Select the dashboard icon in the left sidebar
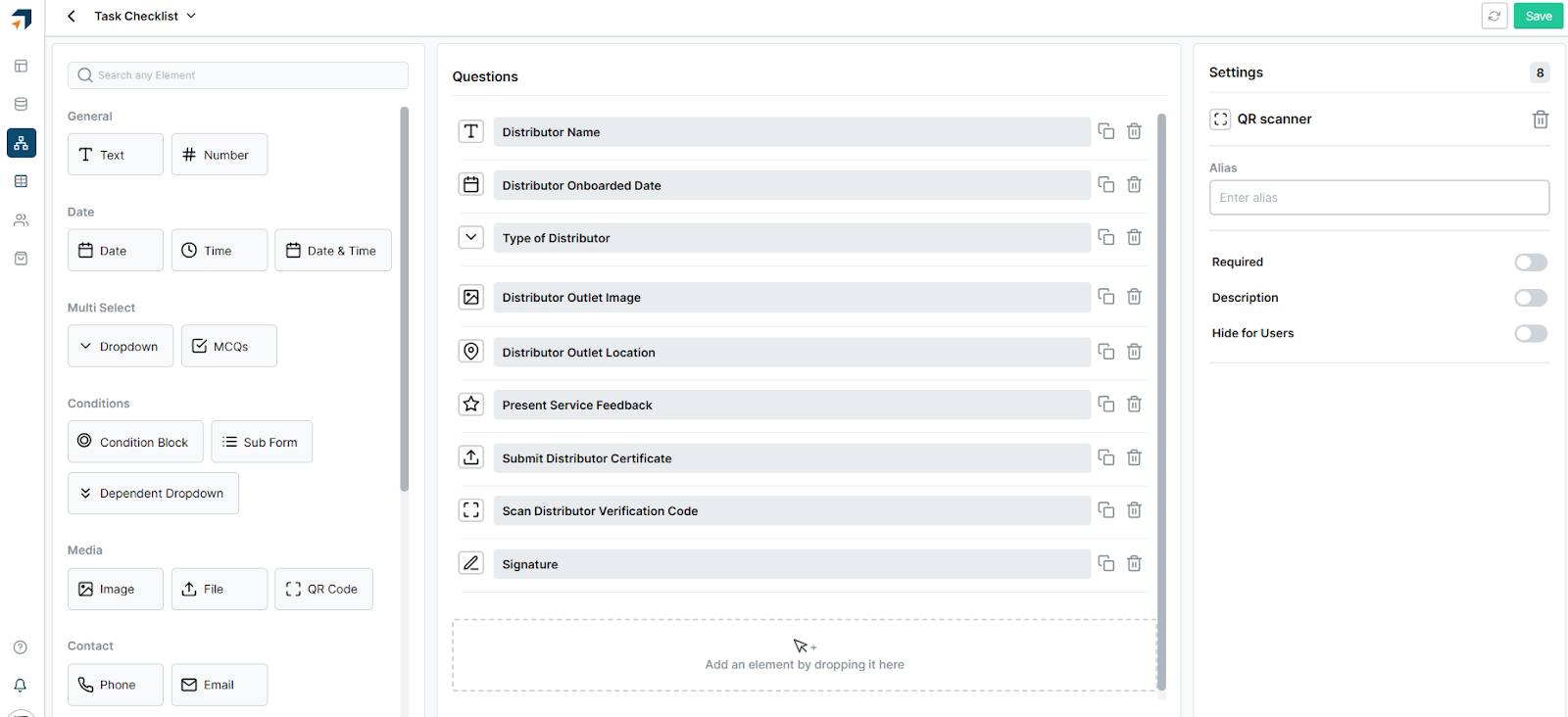The width and height of the screenshot is (1568, 717). point(21,66)
